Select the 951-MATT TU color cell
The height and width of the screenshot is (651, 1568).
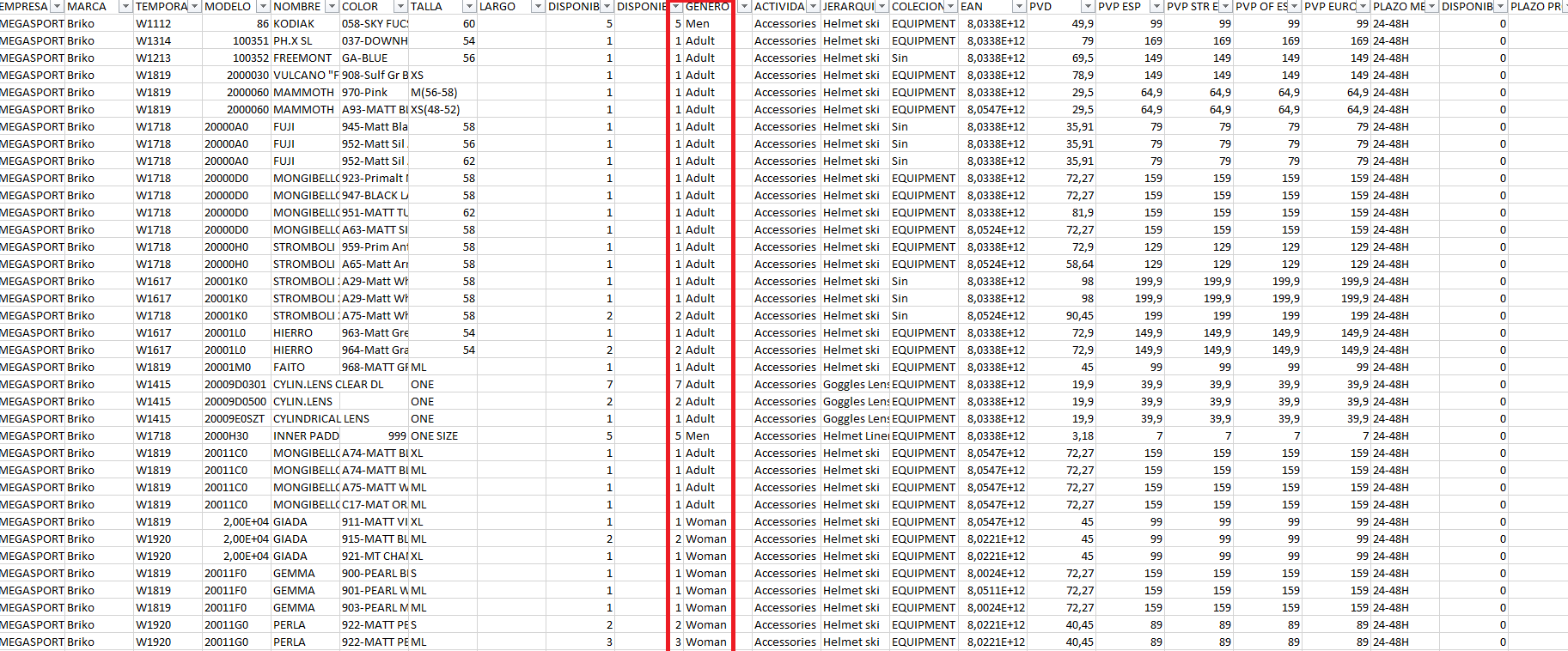click(374, 213)
